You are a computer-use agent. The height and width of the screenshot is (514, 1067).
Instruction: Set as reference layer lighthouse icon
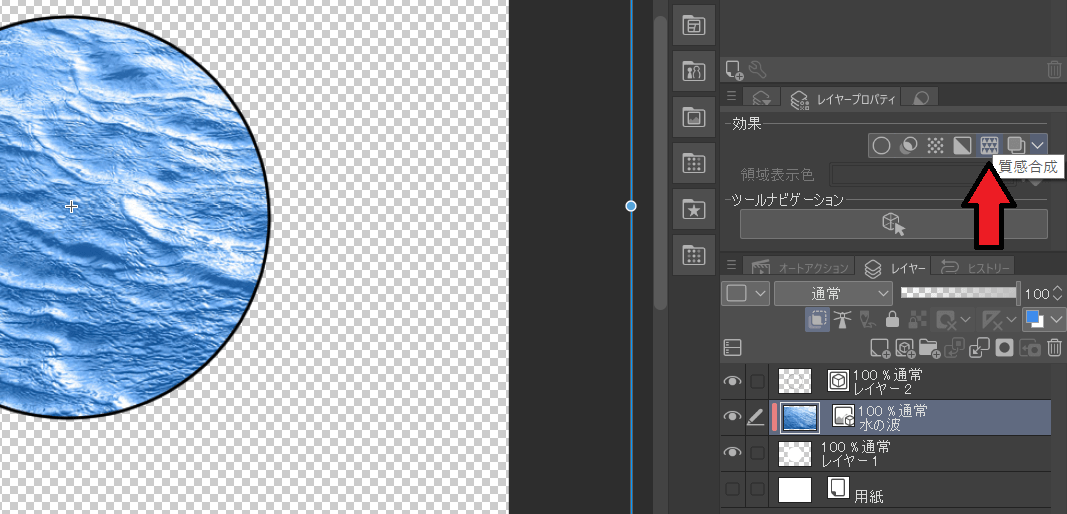843,320
